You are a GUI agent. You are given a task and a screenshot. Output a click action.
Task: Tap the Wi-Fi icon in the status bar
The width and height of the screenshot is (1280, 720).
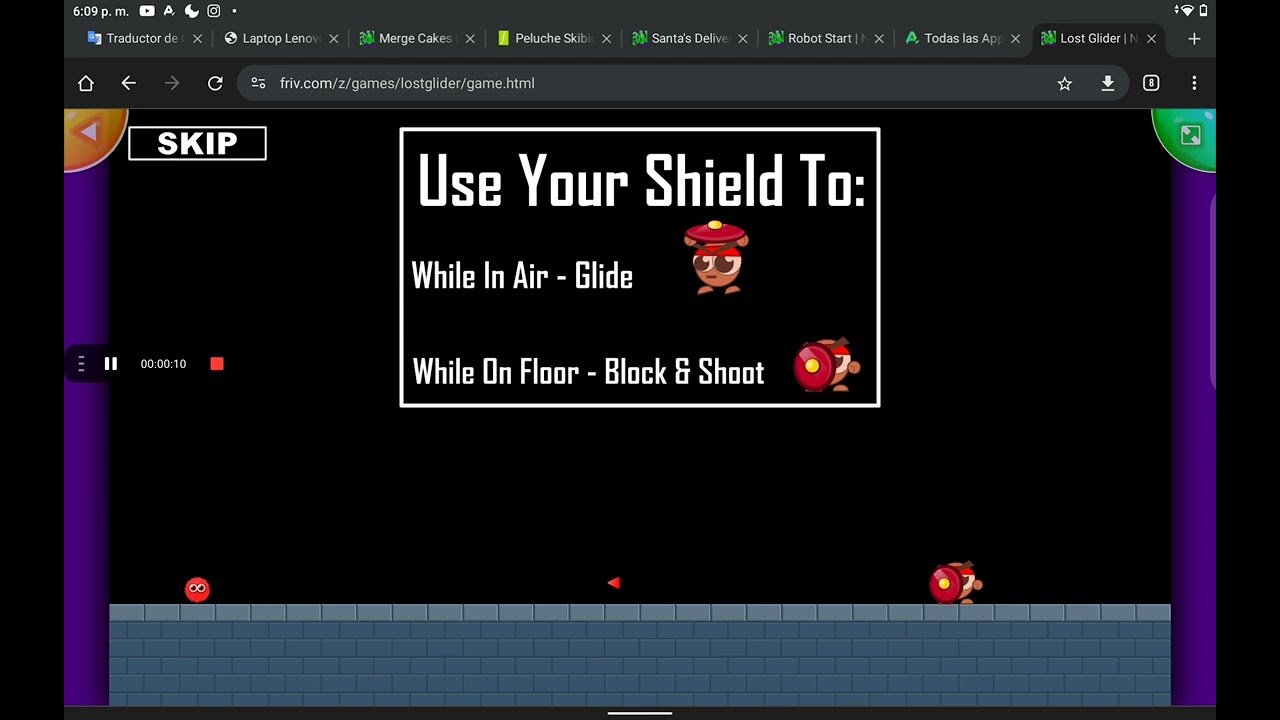click(x=1187, y=11)
